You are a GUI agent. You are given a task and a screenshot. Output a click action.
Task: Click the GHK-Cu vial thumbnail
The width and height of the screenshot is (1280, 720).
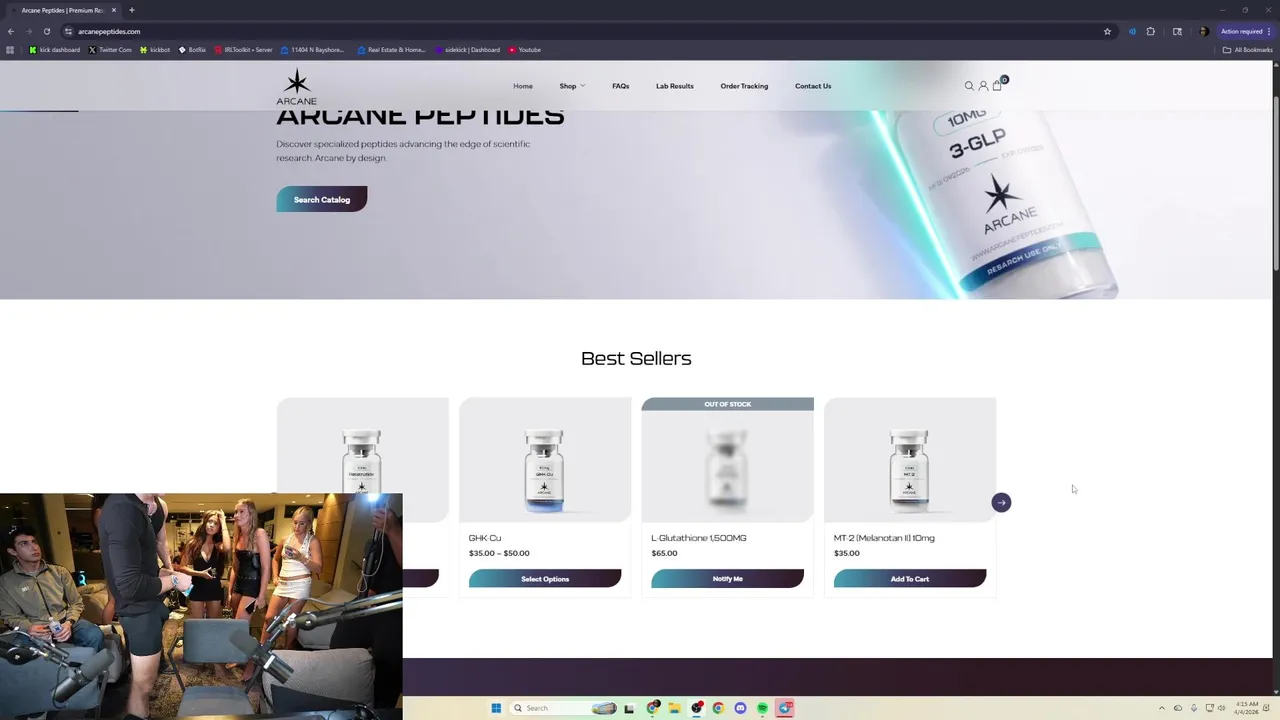(545, 460)
